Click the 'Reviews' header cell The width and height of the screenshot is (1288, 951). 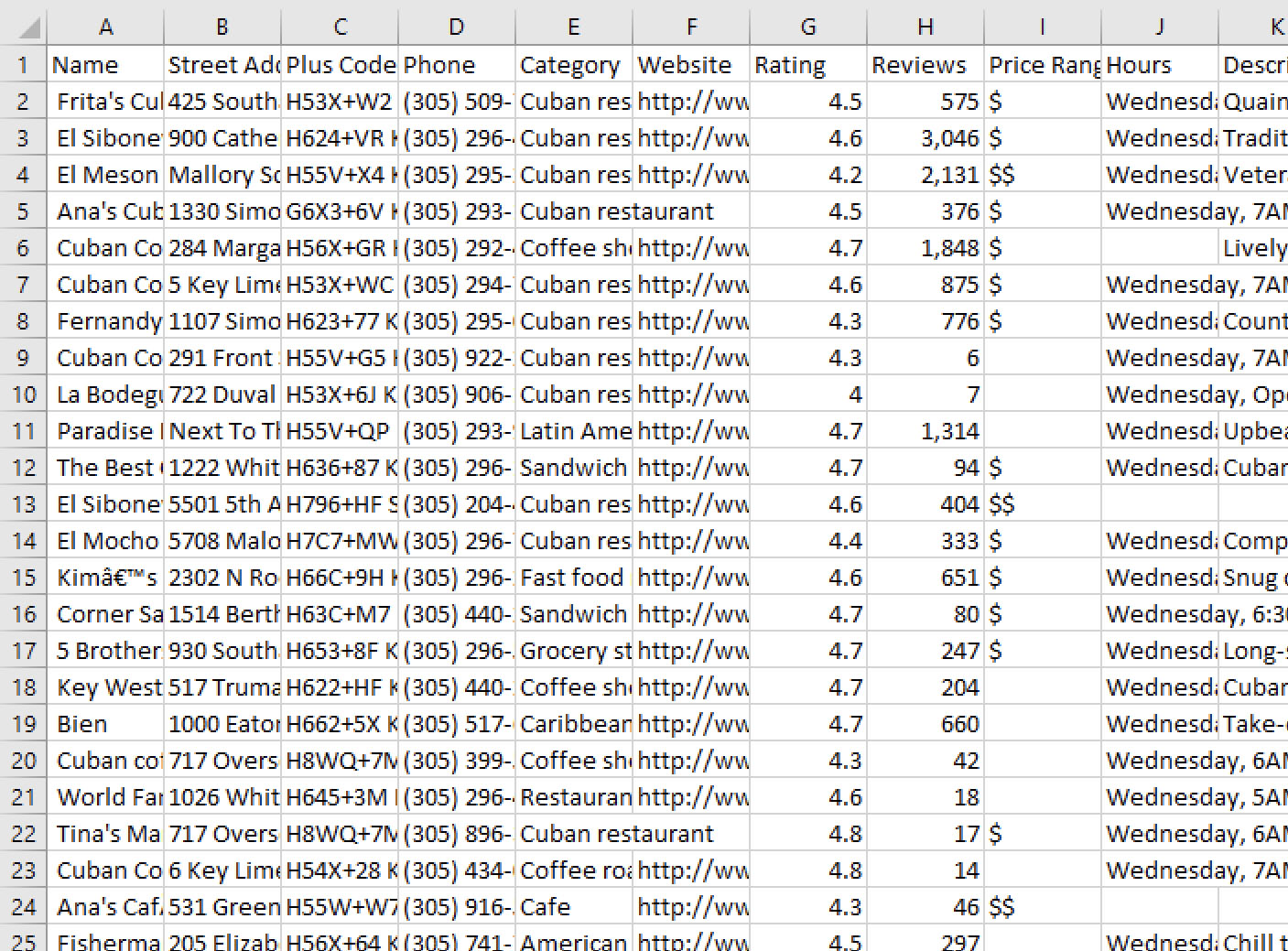(x=925, y=65)
